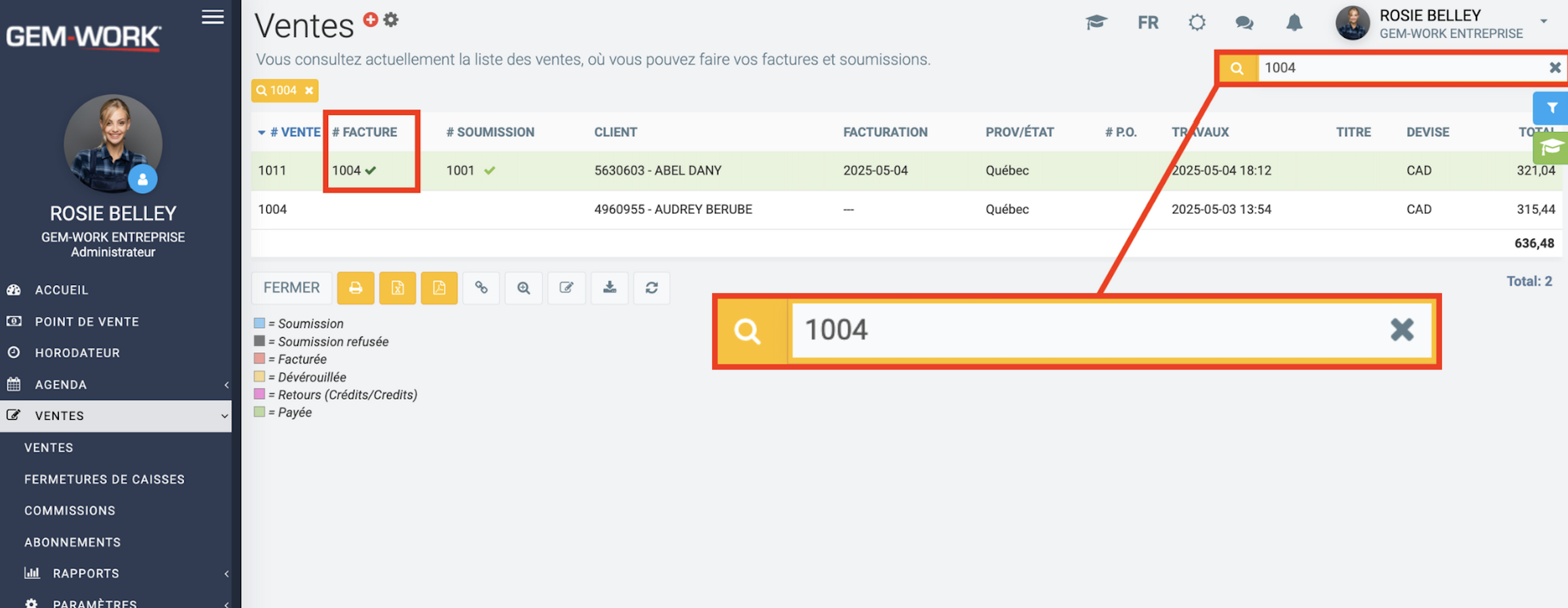Remove the 1004 search filter chip
The image size is (1568, 608).
[x=309, y=91]
